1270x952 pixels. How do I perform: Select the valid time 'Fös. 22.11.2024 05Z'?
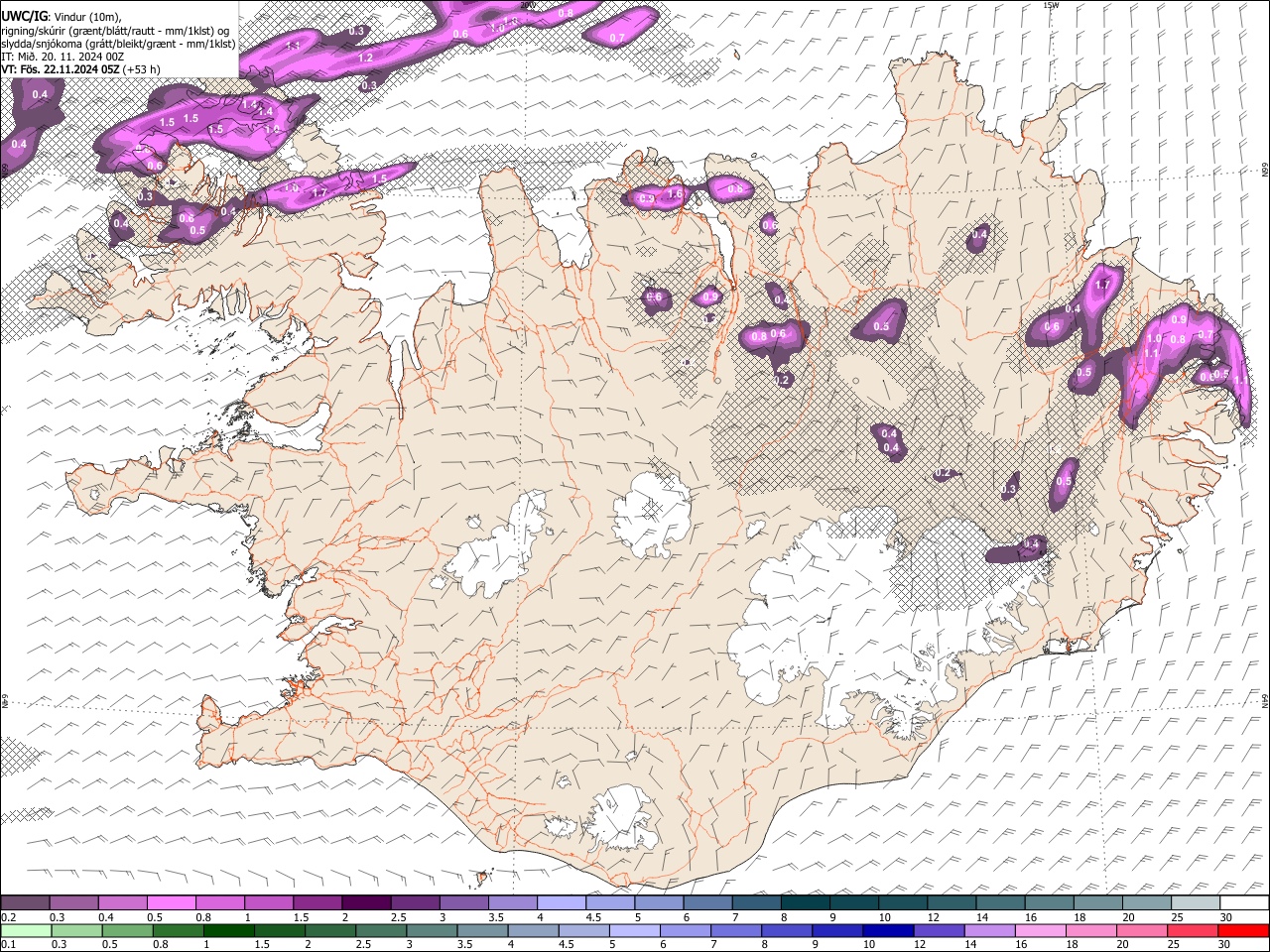(x=69, y=69)
